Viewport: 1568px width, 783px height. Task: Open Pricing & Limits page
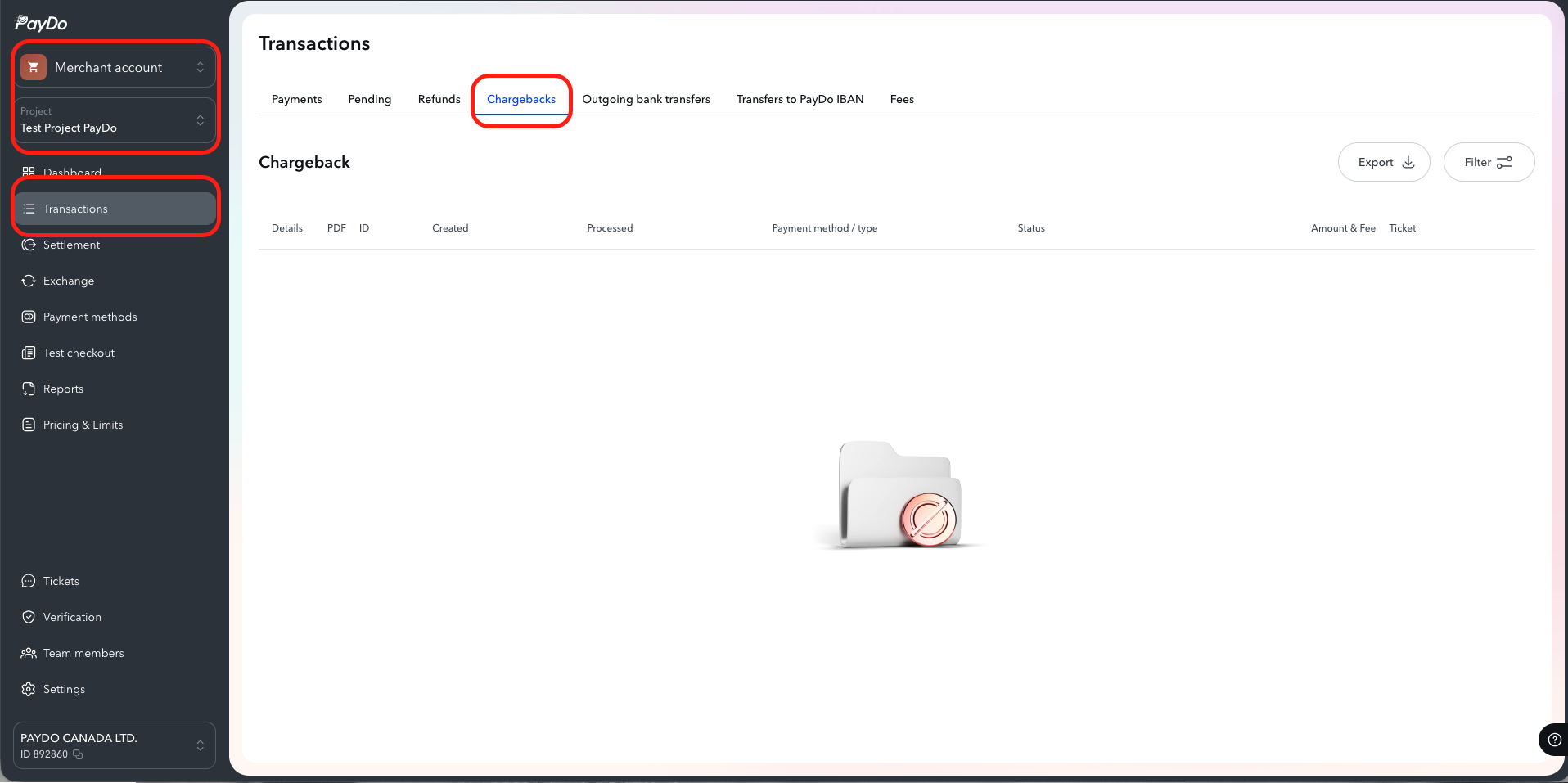(x=83, y=425)
